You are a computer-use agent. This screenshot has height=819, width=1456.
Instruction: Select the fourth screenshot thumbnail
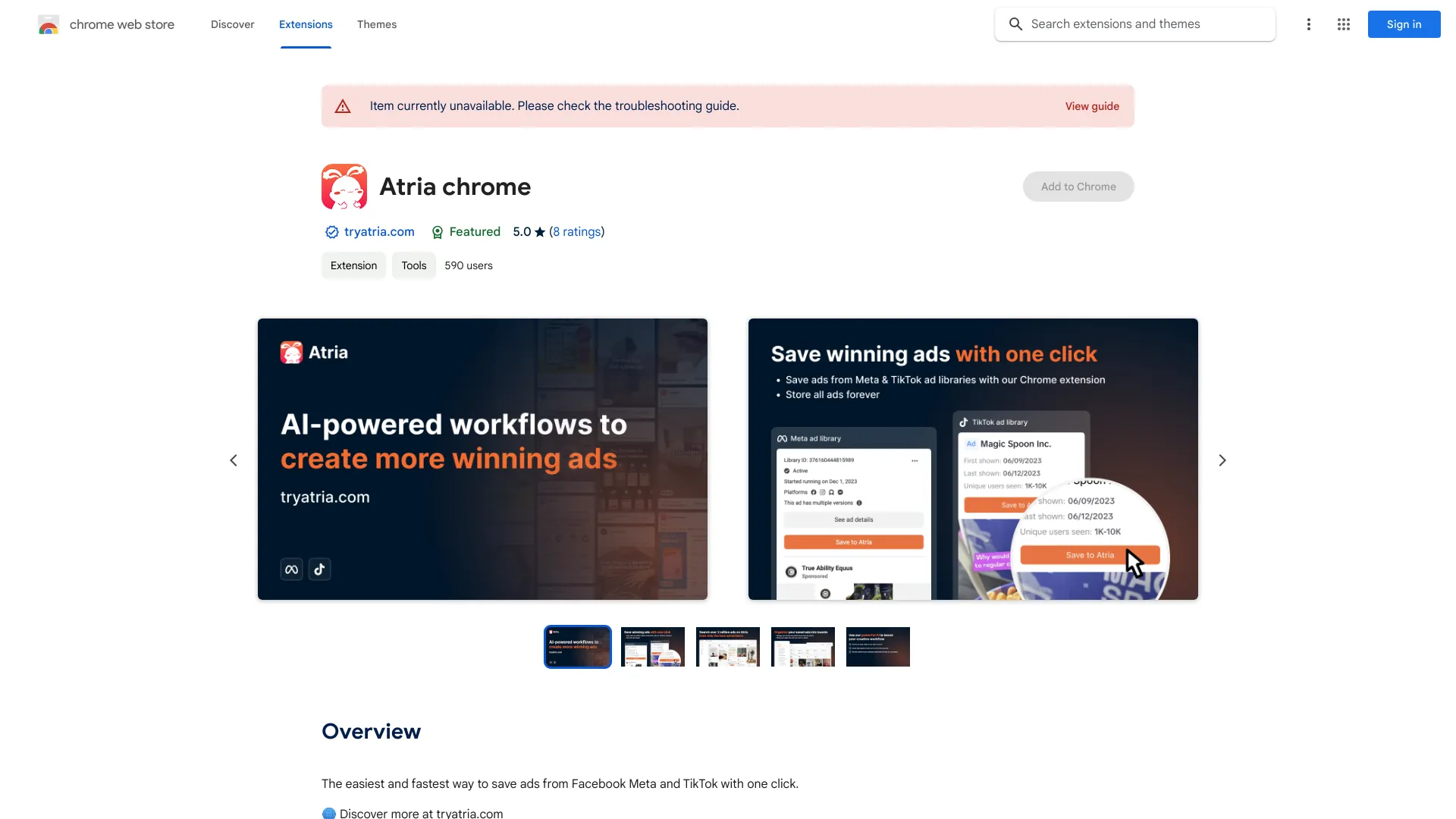point(803,647)
